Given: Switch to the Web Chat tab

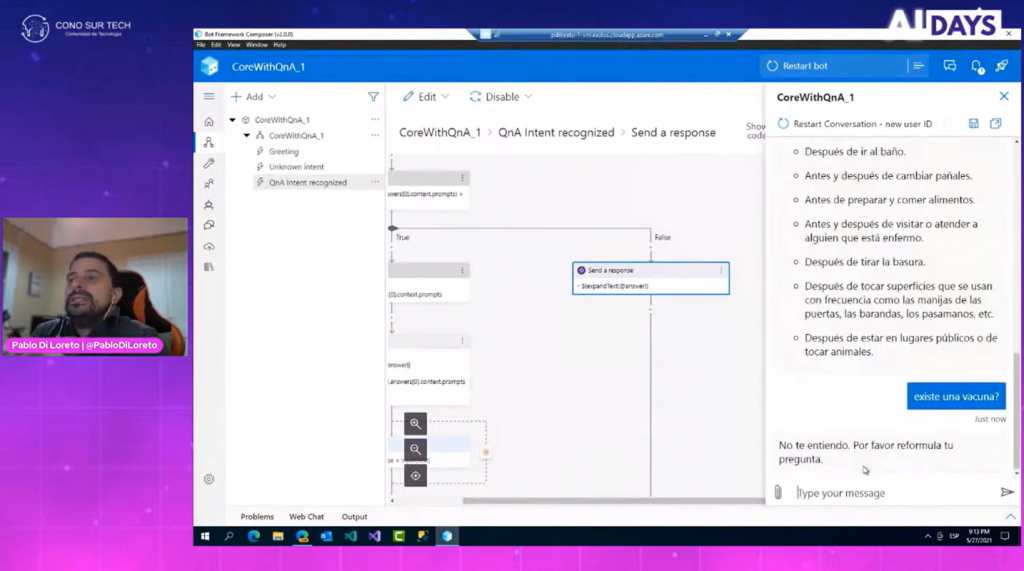Looking at the screenshot, I should [306, 516].
